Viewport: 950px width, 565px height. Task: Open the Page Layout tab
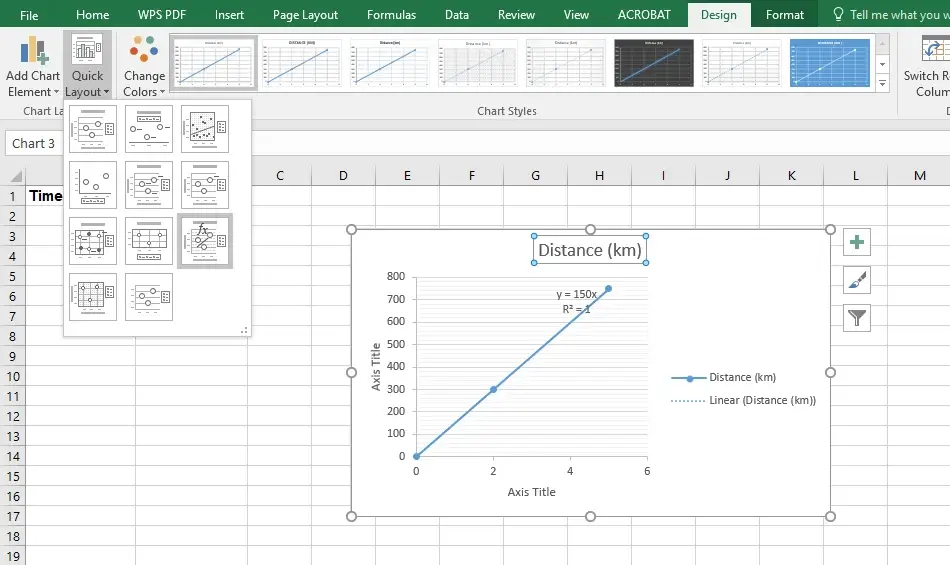(x=305, y=15)
